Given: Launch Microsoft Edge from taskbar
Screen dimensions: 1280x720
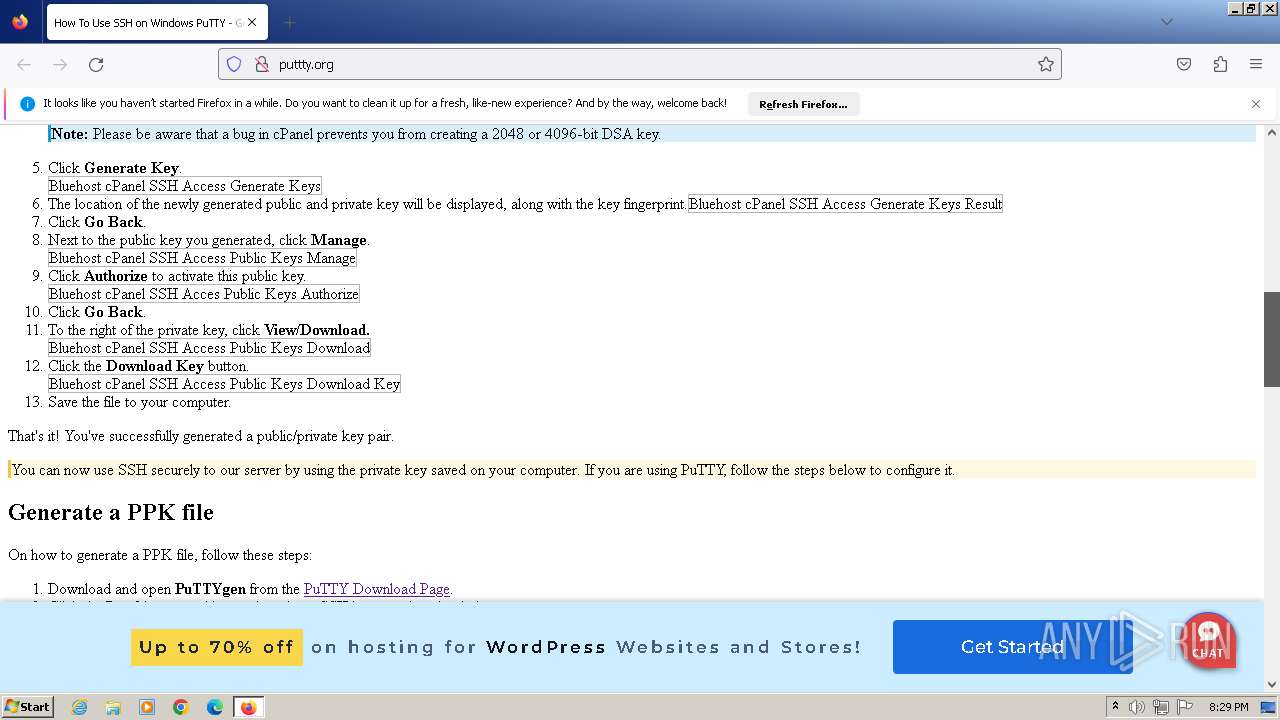Looking at the screenshot, I should pyautogui.click(x=215, y=707).
